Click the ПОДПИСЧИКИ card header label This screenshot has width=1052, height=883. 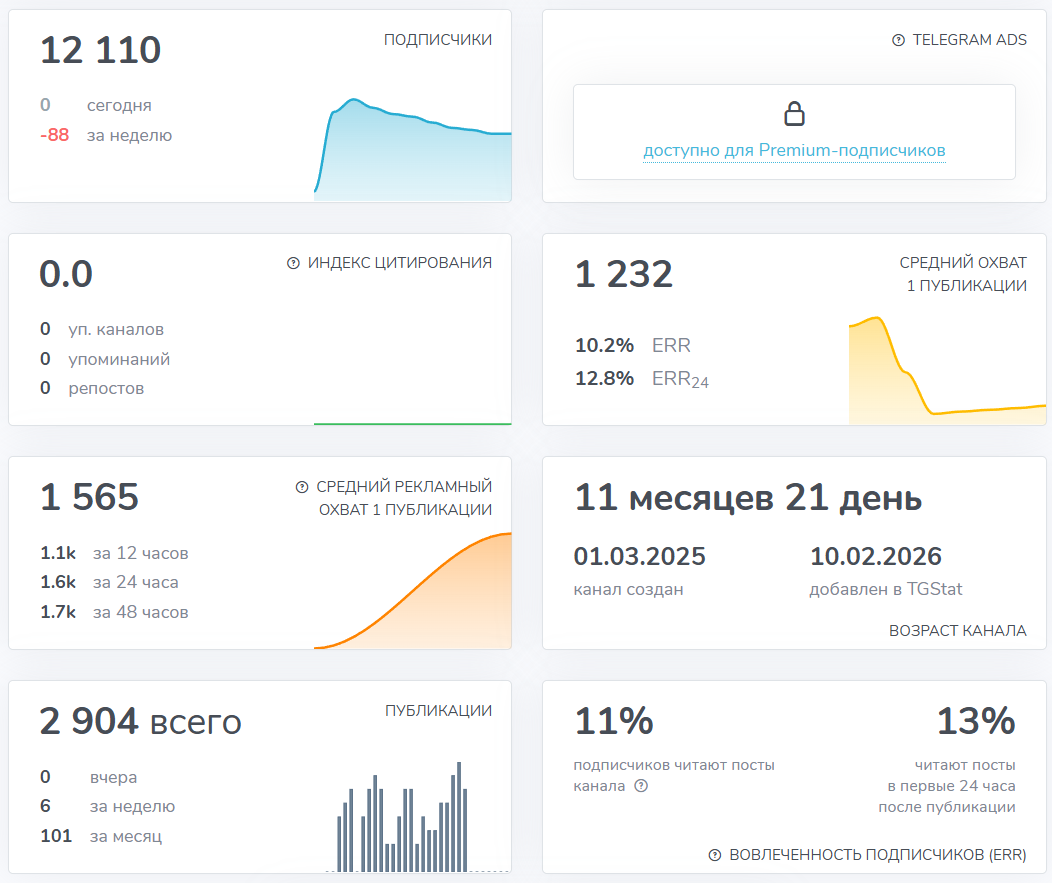(436, 40)
